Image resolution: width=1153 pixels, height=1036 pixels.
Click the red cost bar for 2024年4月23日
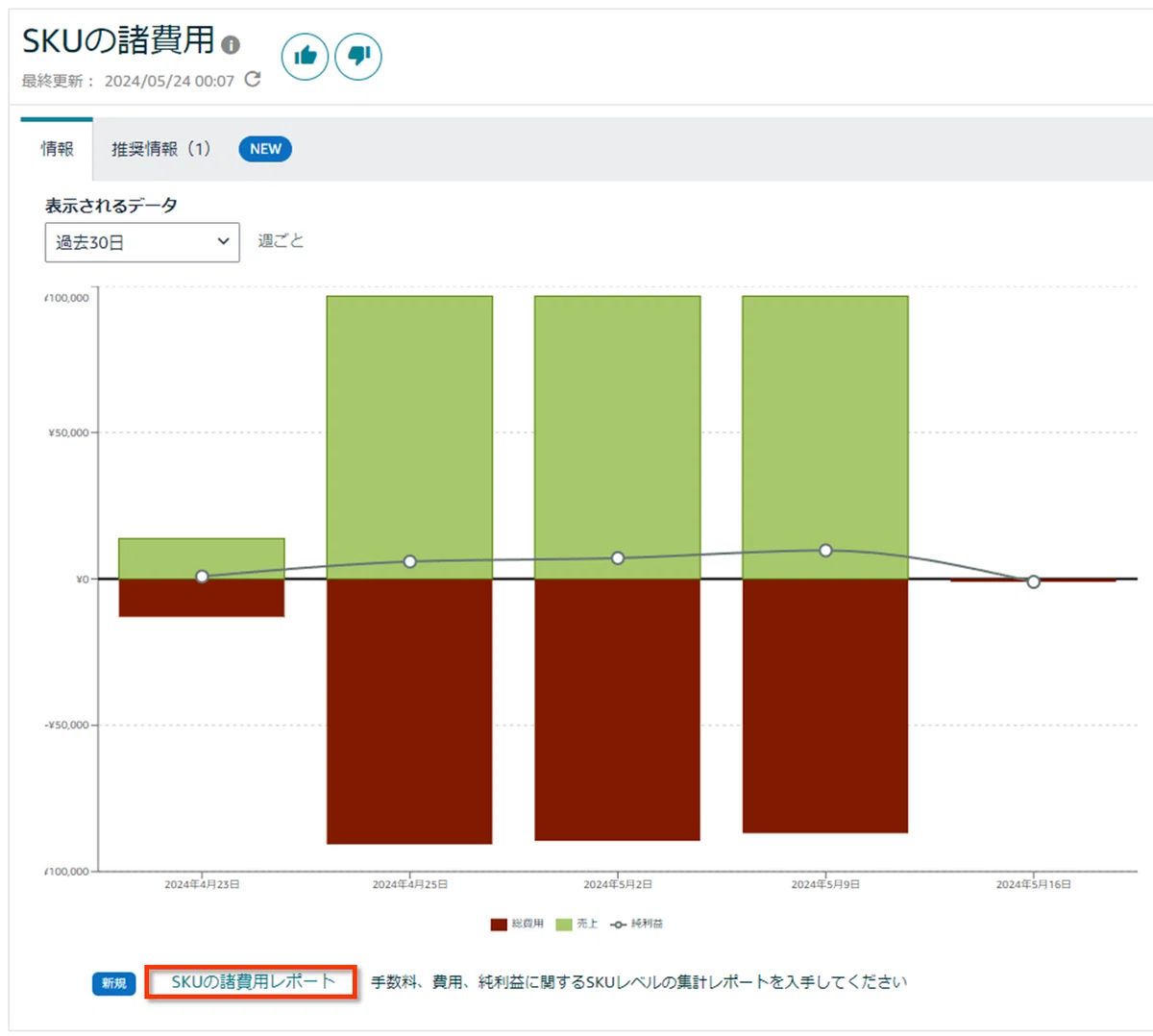point(202,598)
